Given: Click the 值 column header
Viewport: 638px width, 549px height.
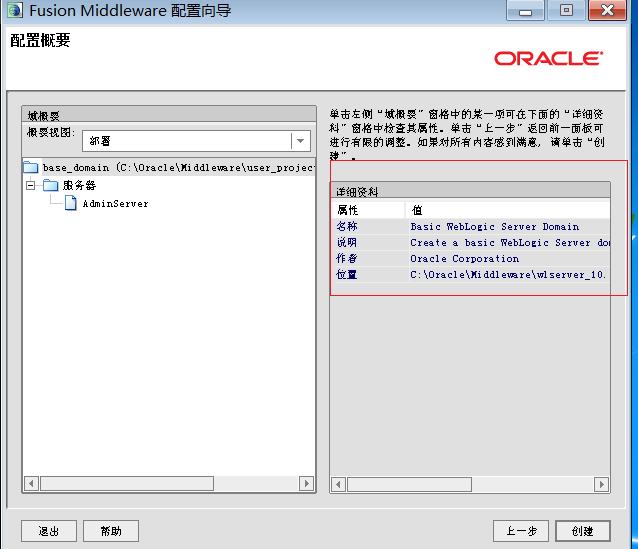Looking at the screenshot, I should [x=508, y=210].
